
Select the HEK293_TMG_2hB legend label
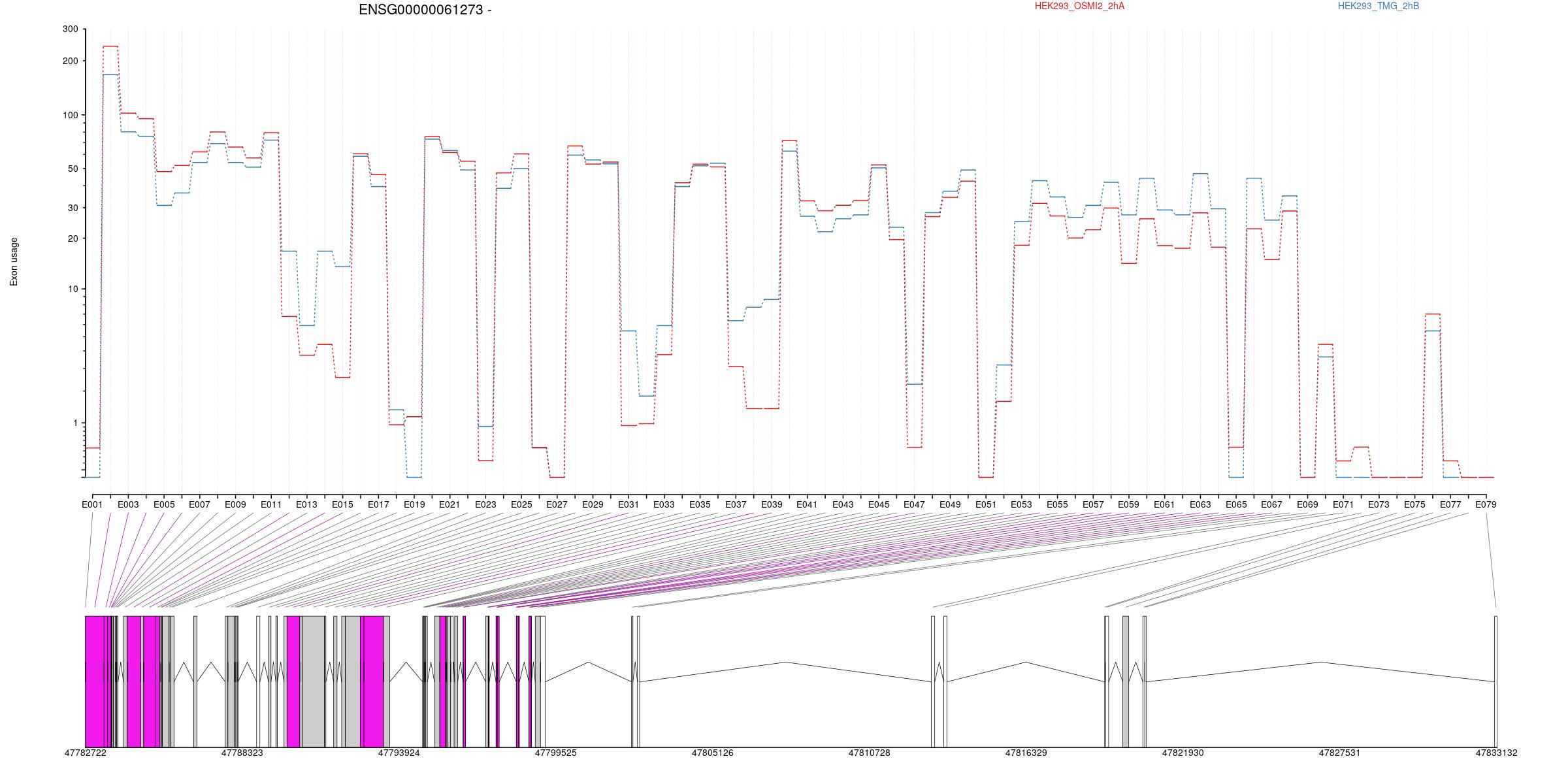click(1379, 6)
